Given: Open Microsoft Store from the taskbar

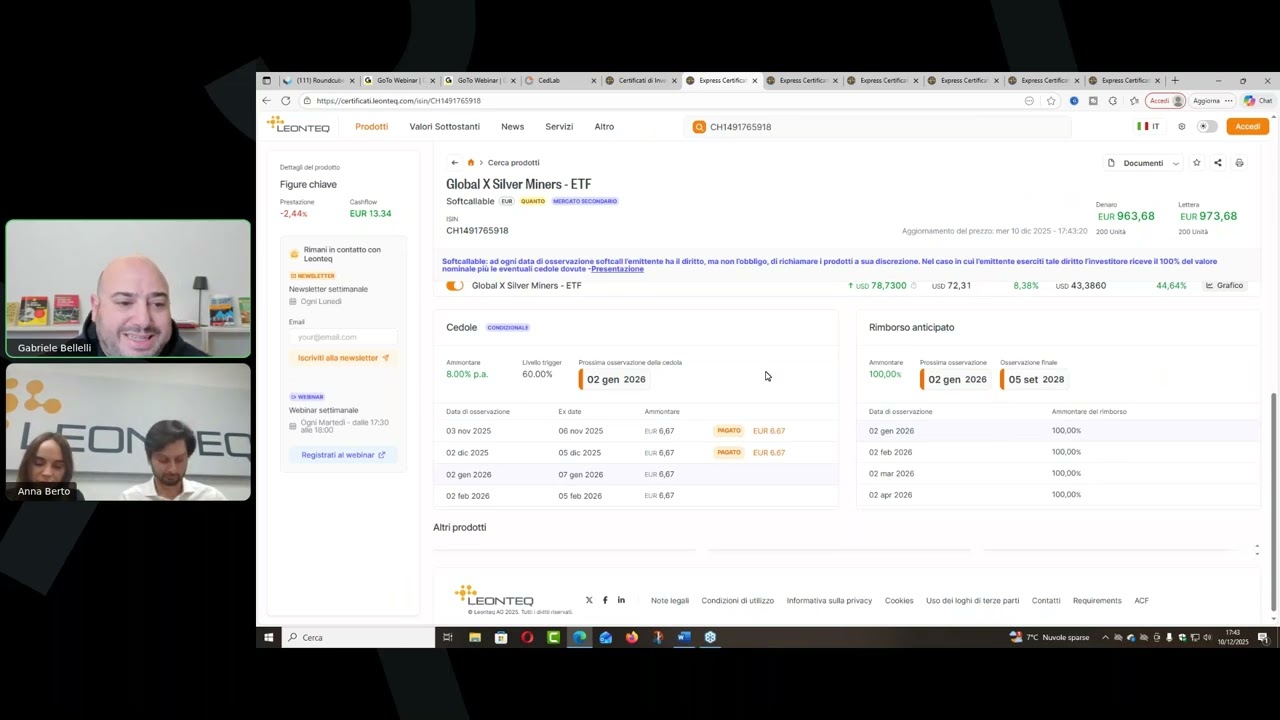Looking at the screenshot, I should point(501,637).
